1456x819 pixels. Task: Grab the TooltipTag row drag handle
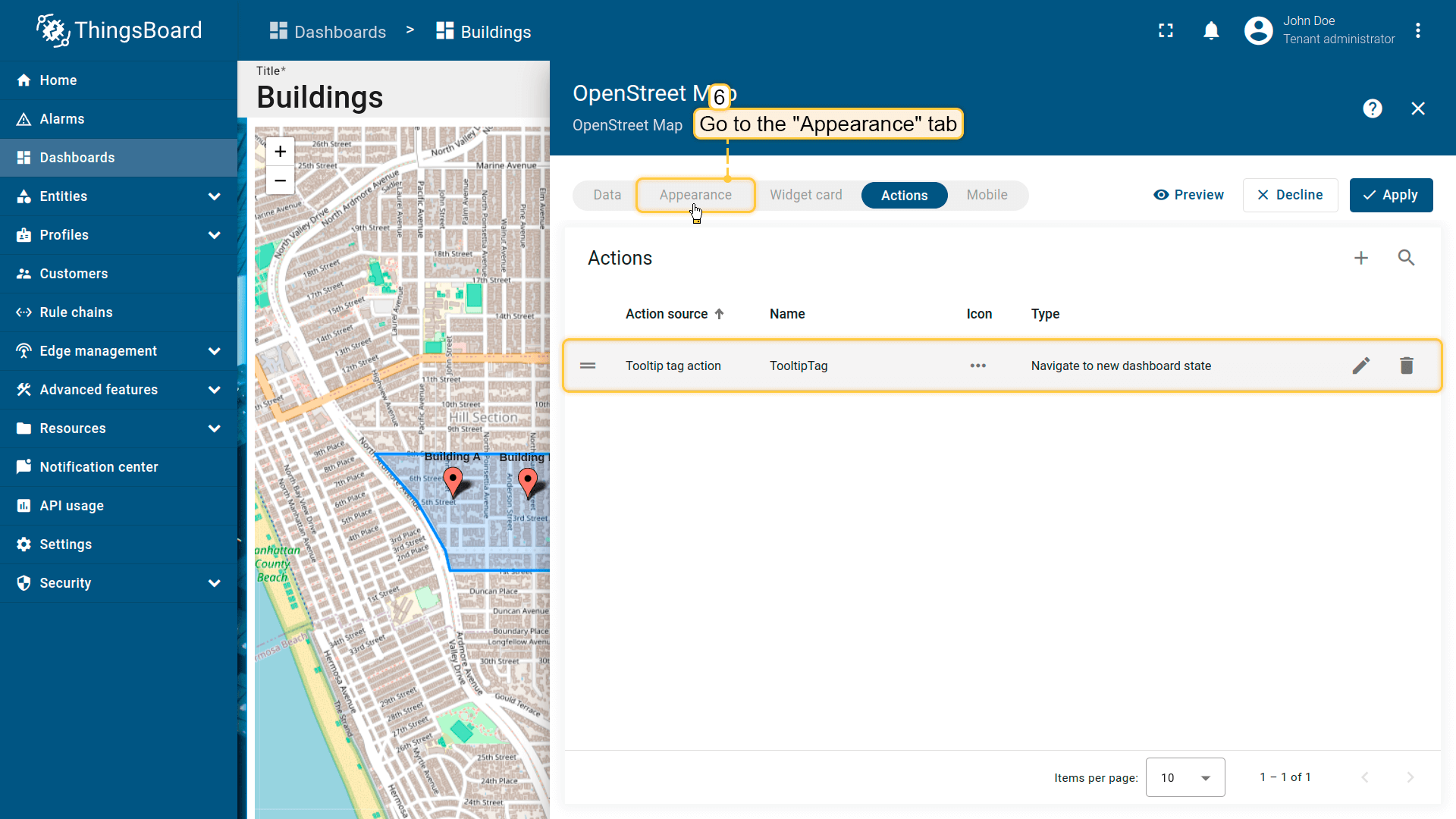coord(588,366)
